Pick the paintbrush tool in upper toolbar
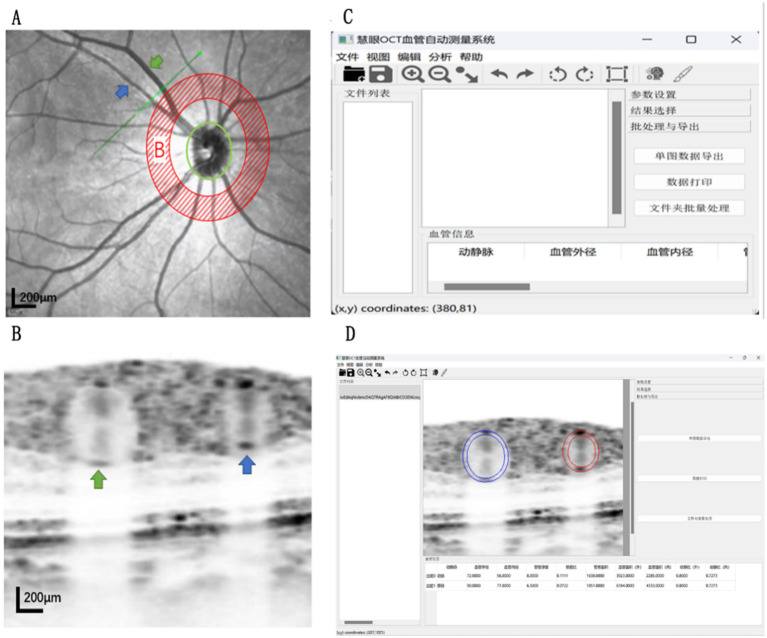The image size is (767, 638). point(682,74)
